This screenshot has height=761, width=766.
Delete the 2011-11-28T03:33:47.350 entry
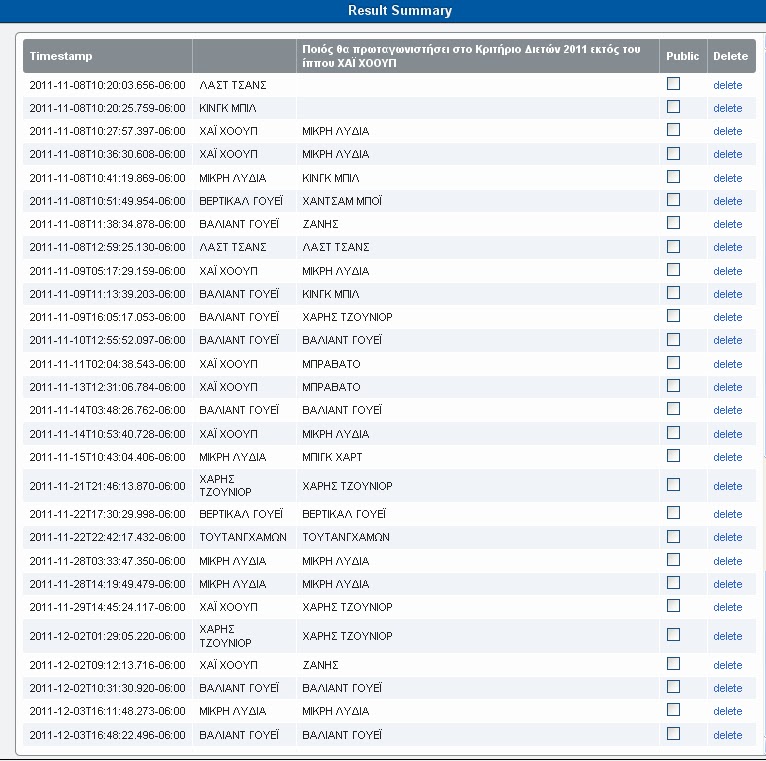(x=727, y=561)
